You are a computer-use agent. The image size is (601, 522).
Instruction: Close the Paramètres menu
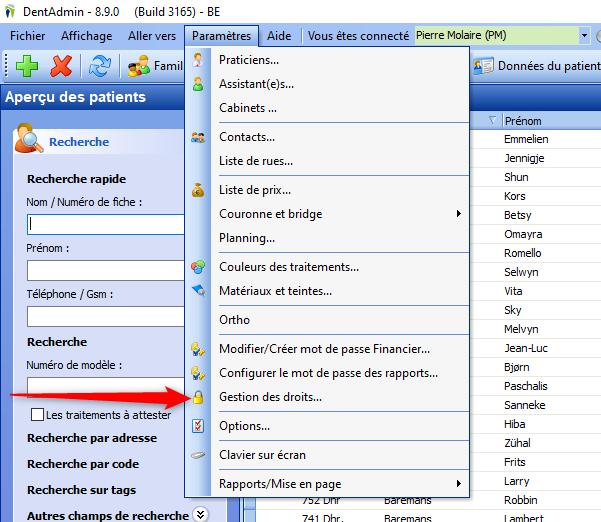pyautogui.click(x=221, y=36)
